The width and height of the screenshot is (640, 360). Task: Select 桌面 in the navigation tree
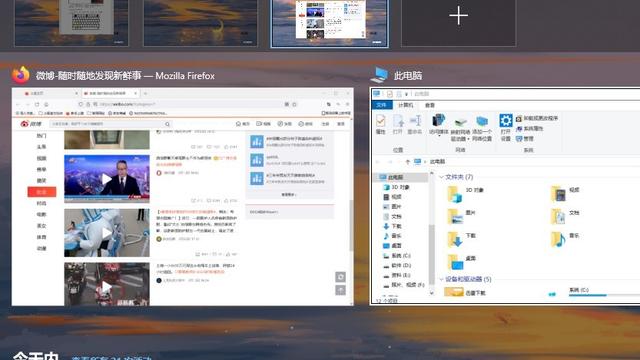(x=393, y=246)
